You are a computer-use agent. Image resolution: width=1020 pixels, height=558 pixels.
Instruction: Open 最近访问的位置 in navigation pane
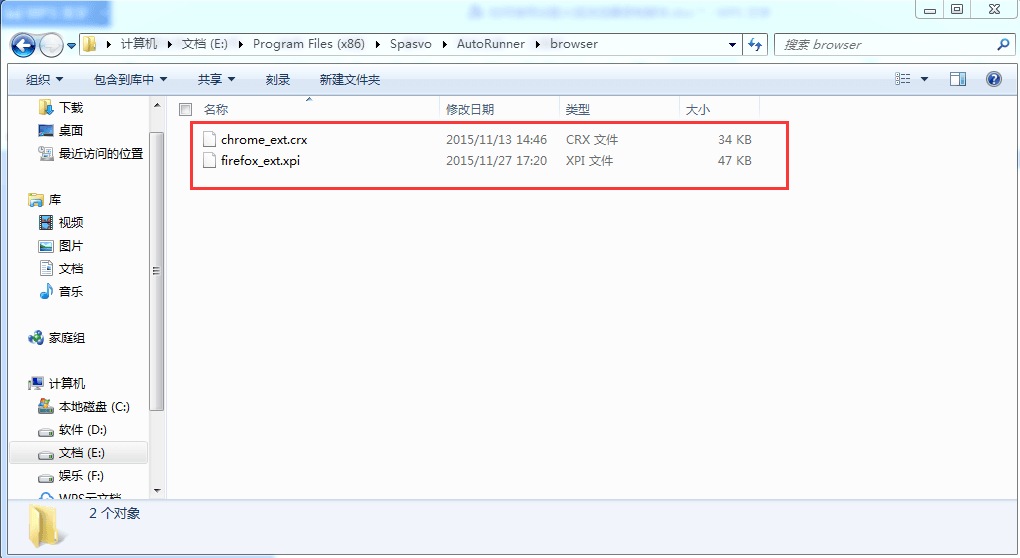point(101,153)
